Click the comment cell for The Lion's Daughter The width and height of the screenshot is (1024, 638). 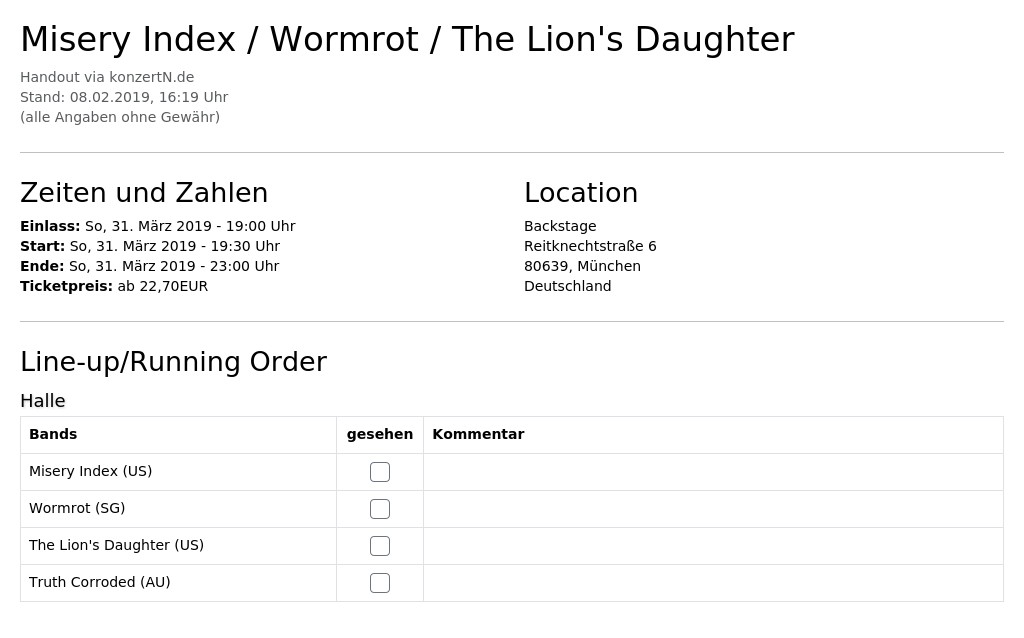click(x=713, y=546)
